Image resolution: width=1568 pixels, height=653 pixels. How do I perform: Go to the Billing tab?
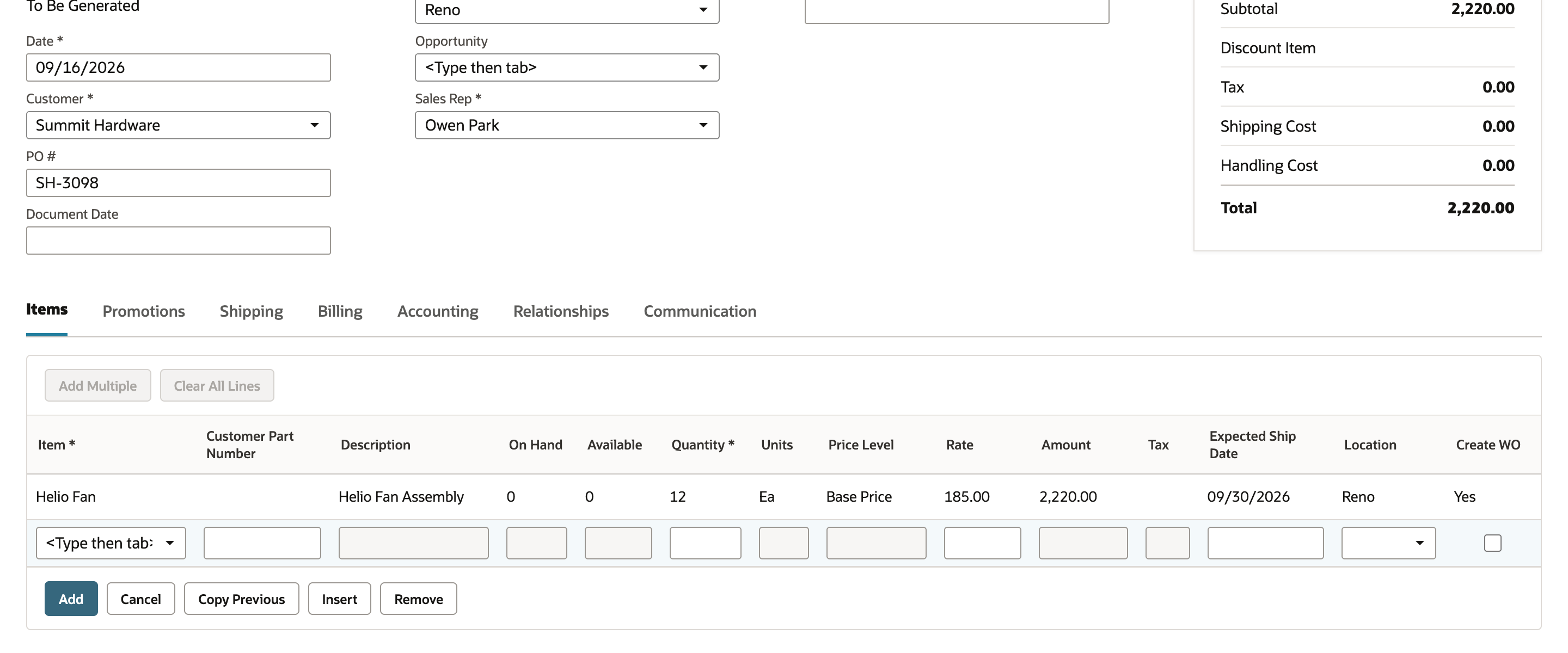pyautogui.click(x=340, y=311)
